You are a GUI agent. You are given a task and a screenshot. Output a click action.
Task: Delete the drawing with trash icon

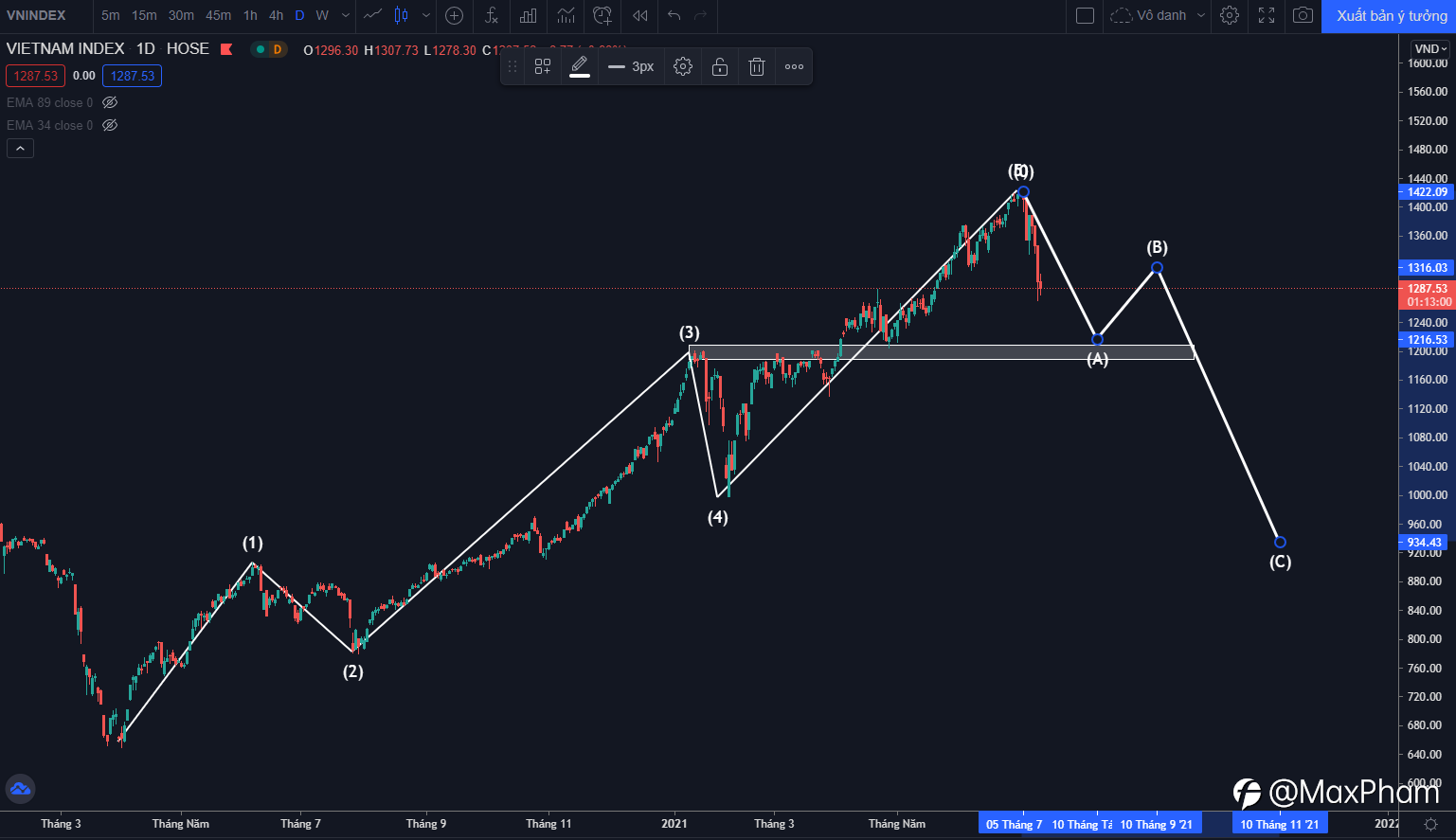click(x=757, y=66)
